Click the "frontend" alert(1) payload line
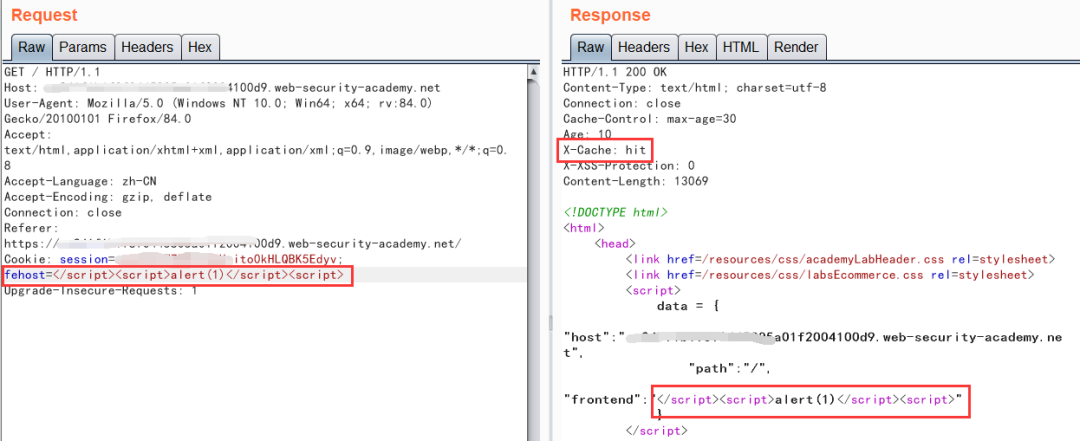This screenshot has width=1080, height=441. pyautogui.click(x=762, y=400)
